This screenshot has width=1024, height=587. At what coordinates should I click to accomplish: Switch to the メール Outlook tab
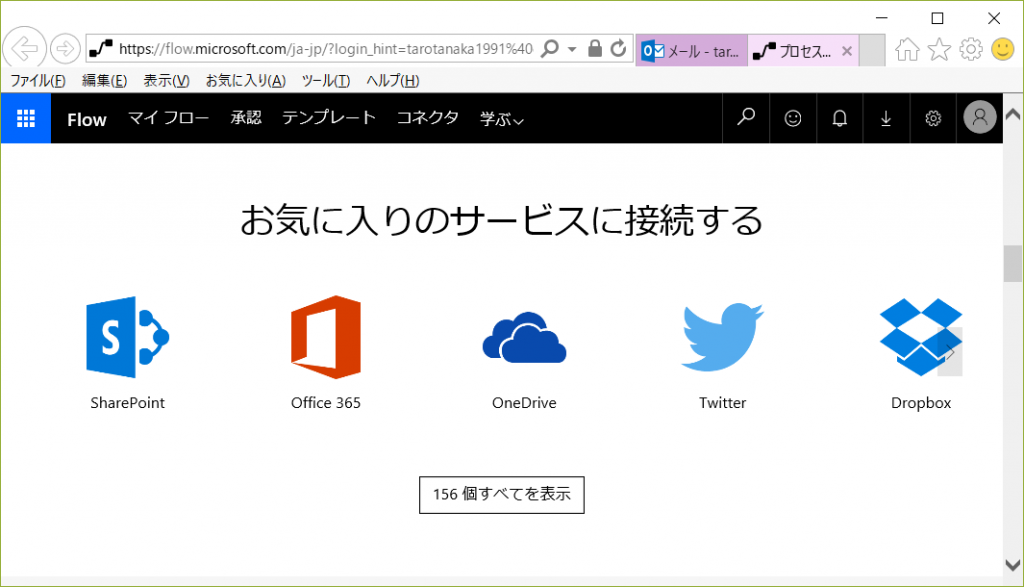point(692,51)
